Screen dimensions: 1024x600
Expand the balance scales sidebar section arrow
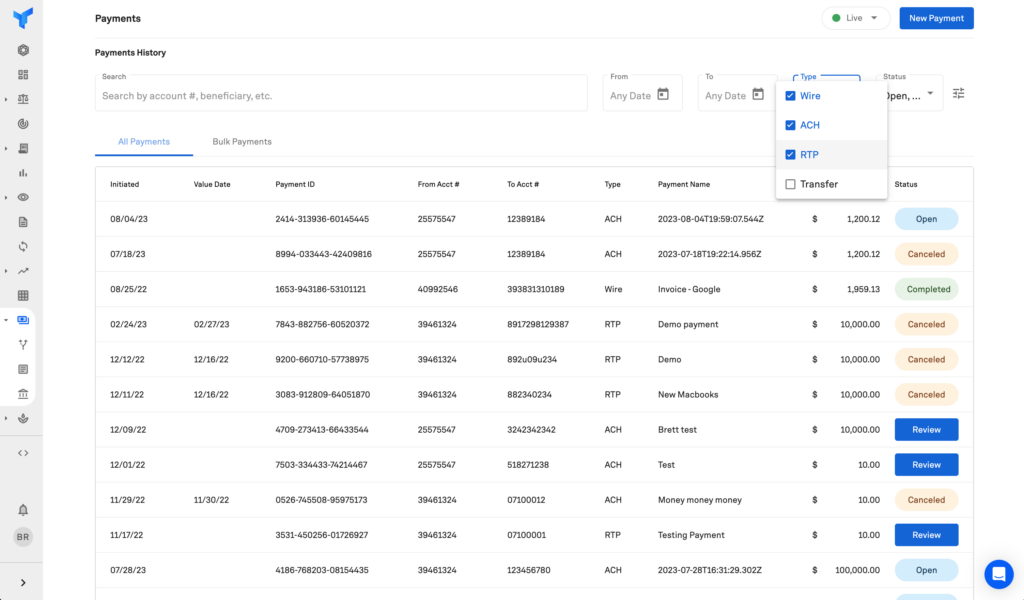6,99
